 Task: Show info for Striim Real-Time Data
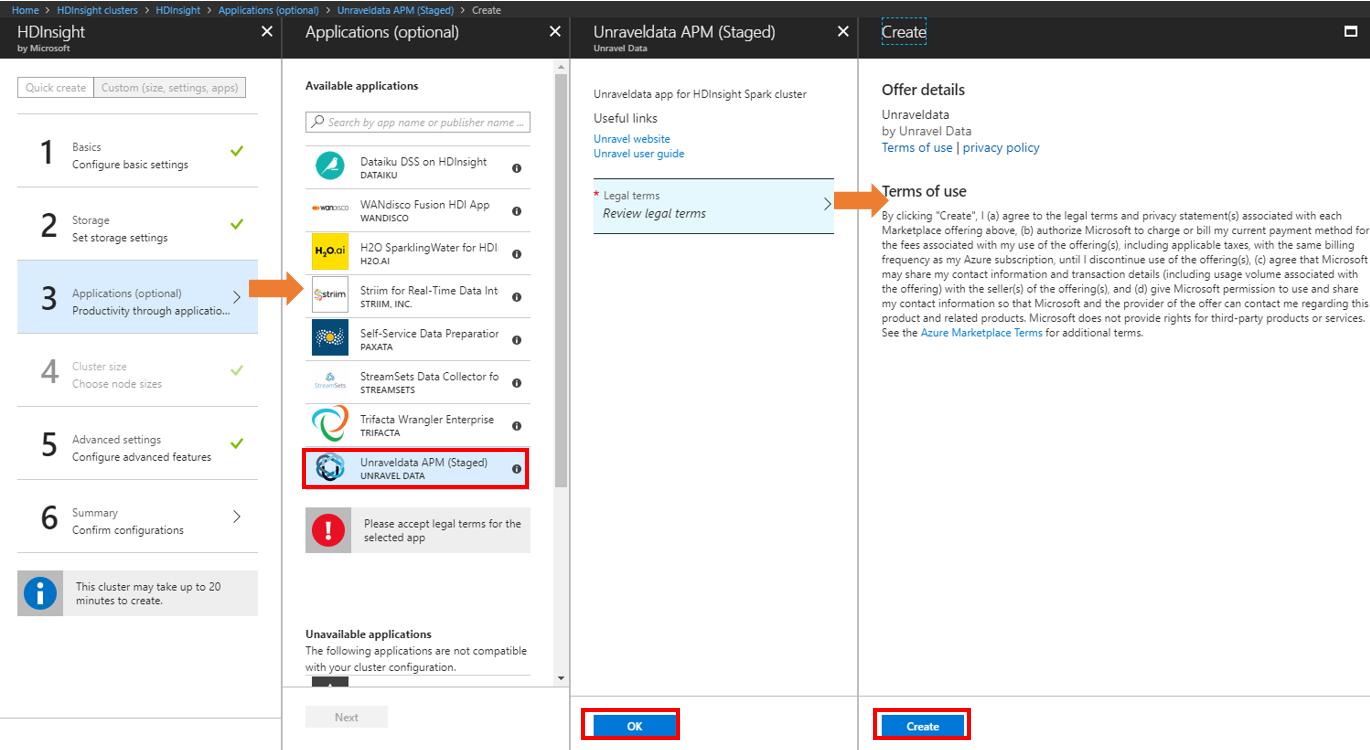(x=517, y=297)
